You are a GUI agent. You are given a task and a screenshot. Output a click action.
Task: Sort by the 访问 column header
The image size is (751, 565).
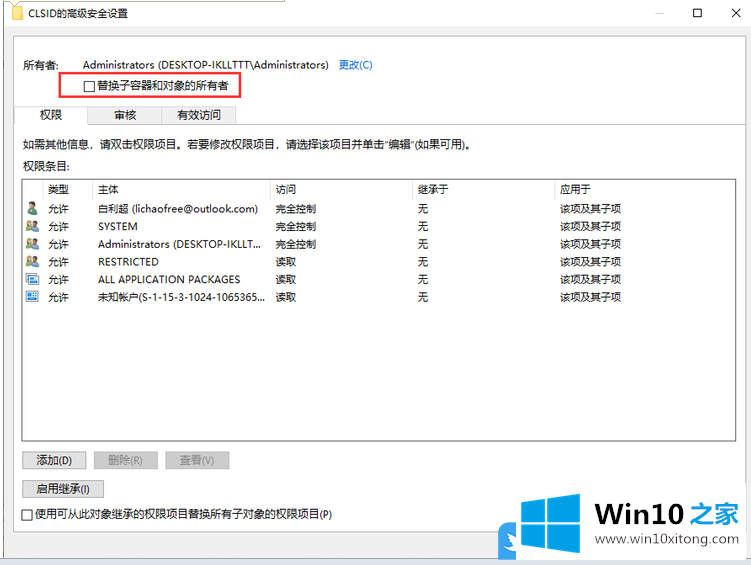coord(341,190)
